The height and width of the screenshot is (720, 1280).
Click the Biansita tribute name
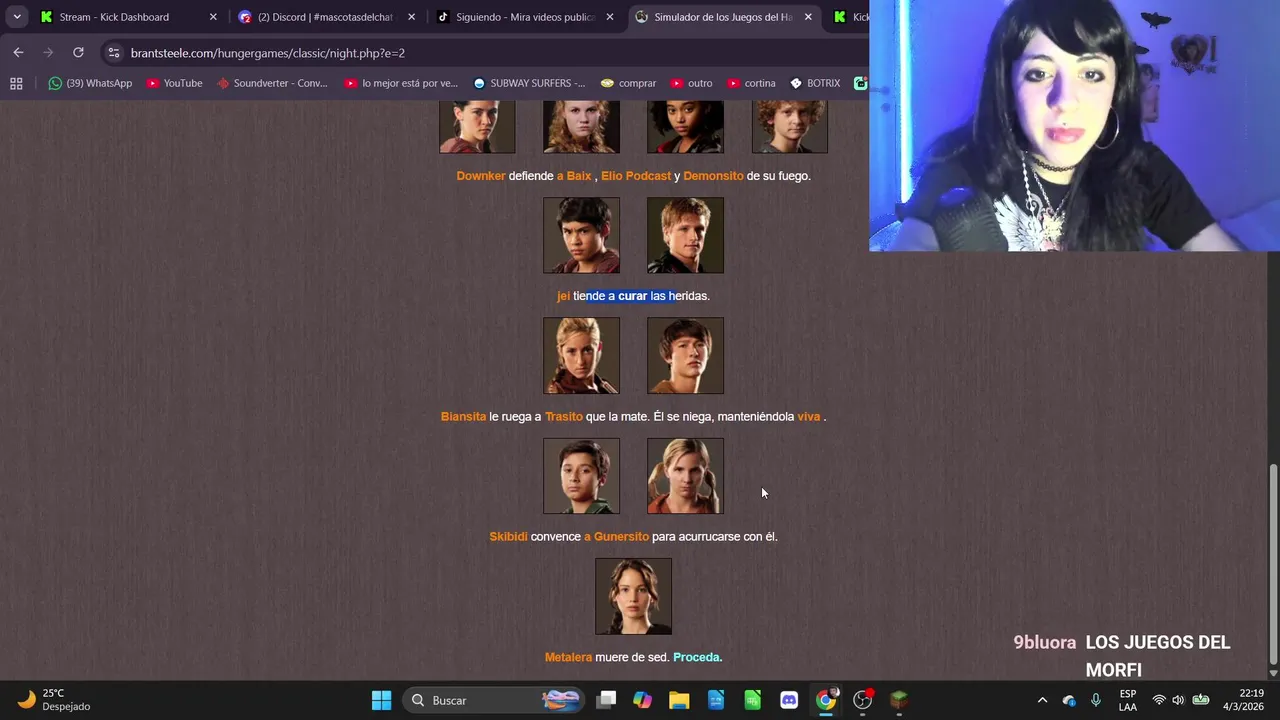pos(463,417)
